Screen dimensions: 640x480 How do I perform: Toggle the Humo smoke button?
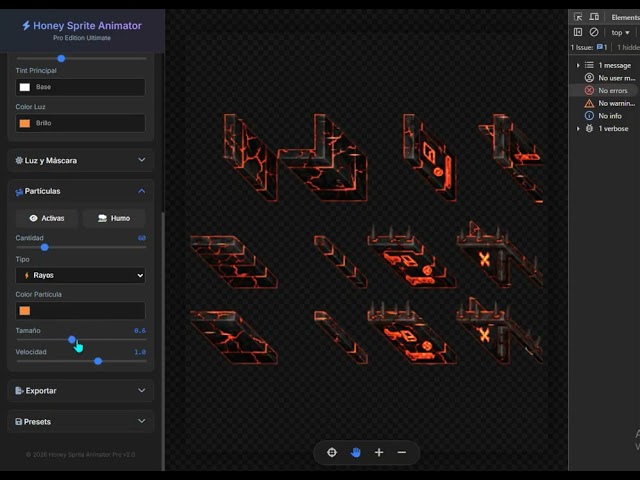114,218
